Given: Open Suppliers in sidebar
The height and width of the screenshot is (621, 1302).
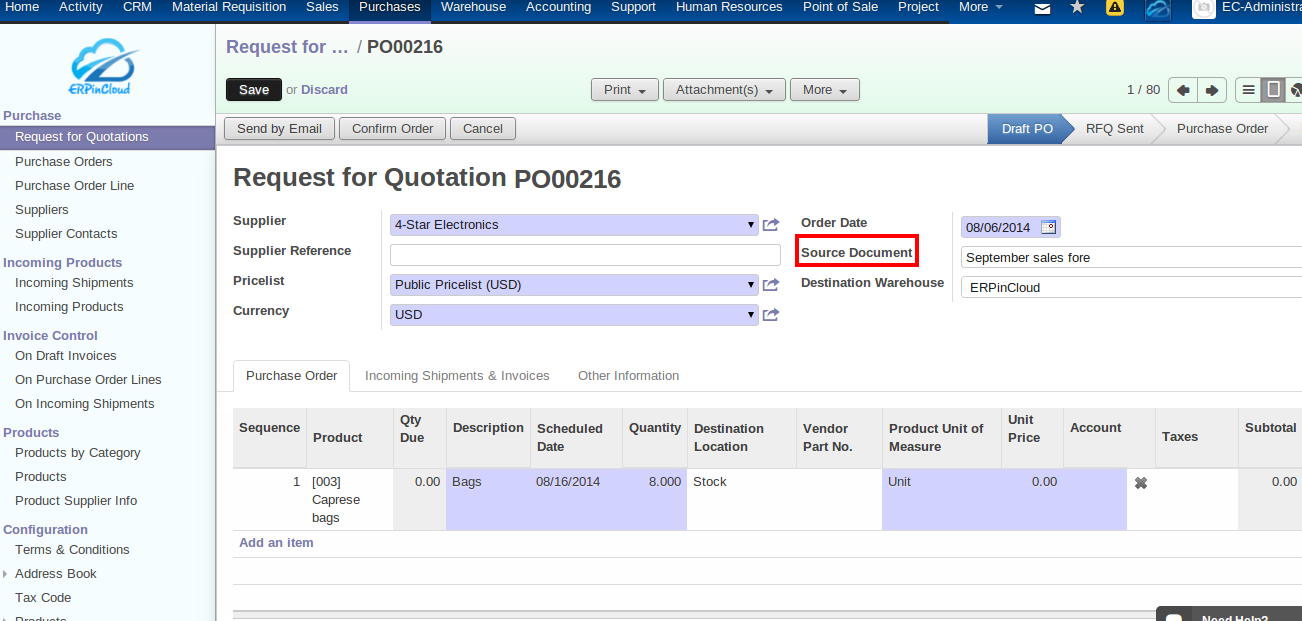Looking at the screenshot, I should (42, 210).
